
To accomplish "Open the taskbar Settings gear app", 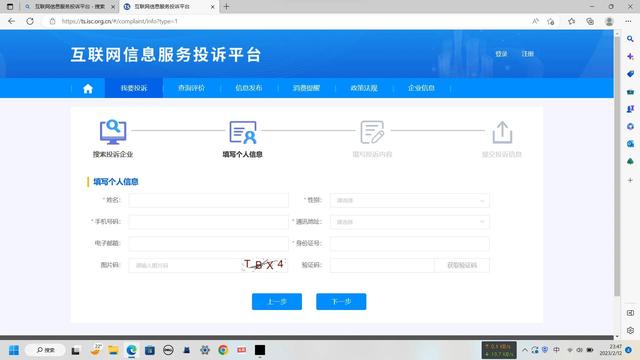I will 205,350.
